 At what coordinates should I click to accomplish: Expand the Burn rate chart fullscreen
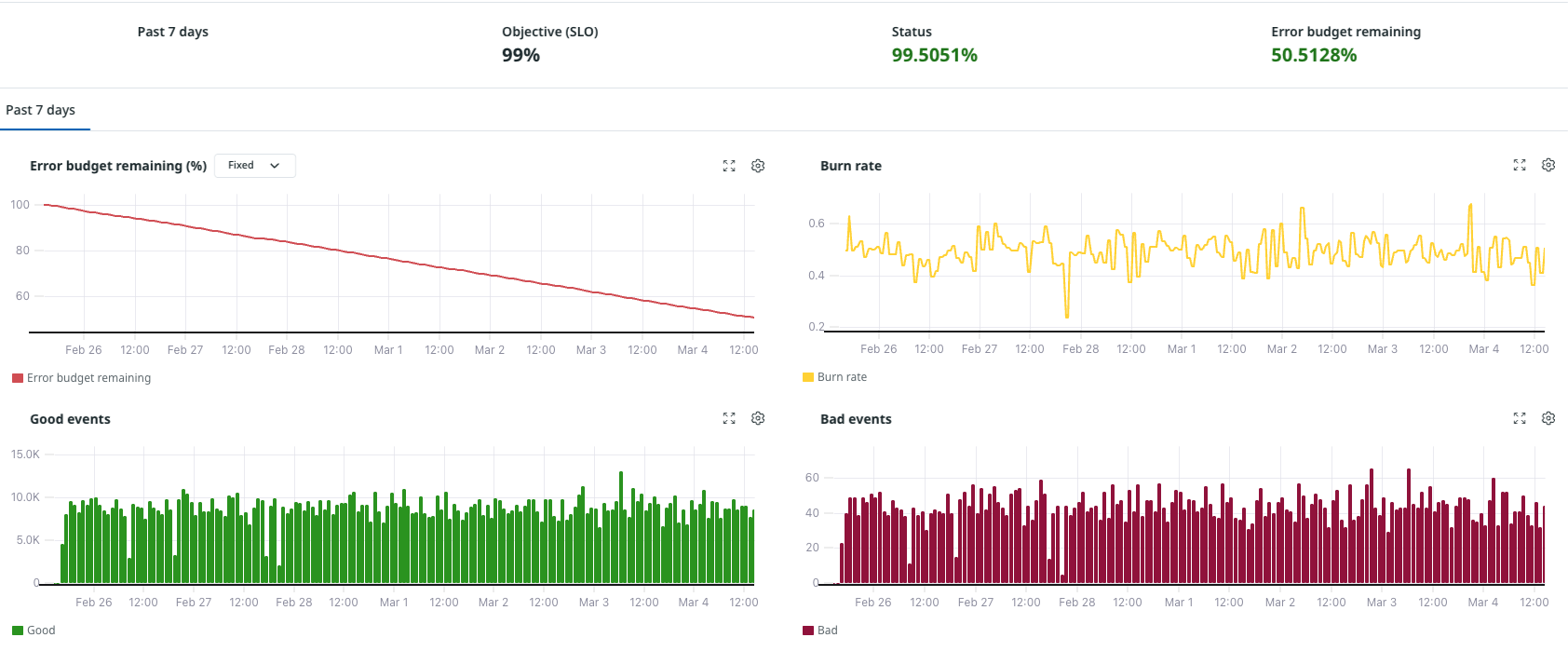pyautogui.click(x=1520, y=165)
